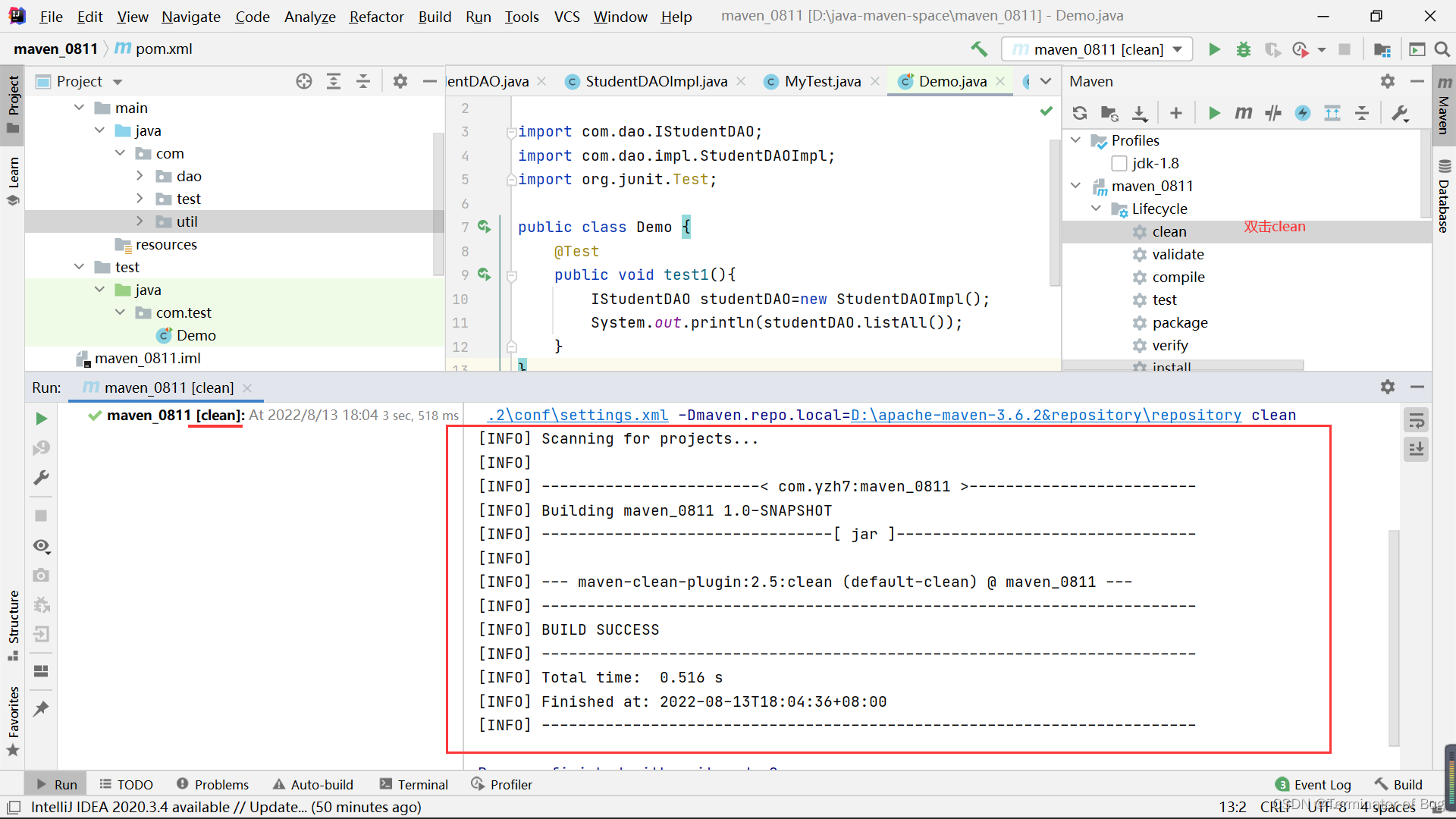The width and height of the screenshot is (1456, 819).
Task: Click the locate-file target icon in the Project panel
Action: (x=304, y=81)
